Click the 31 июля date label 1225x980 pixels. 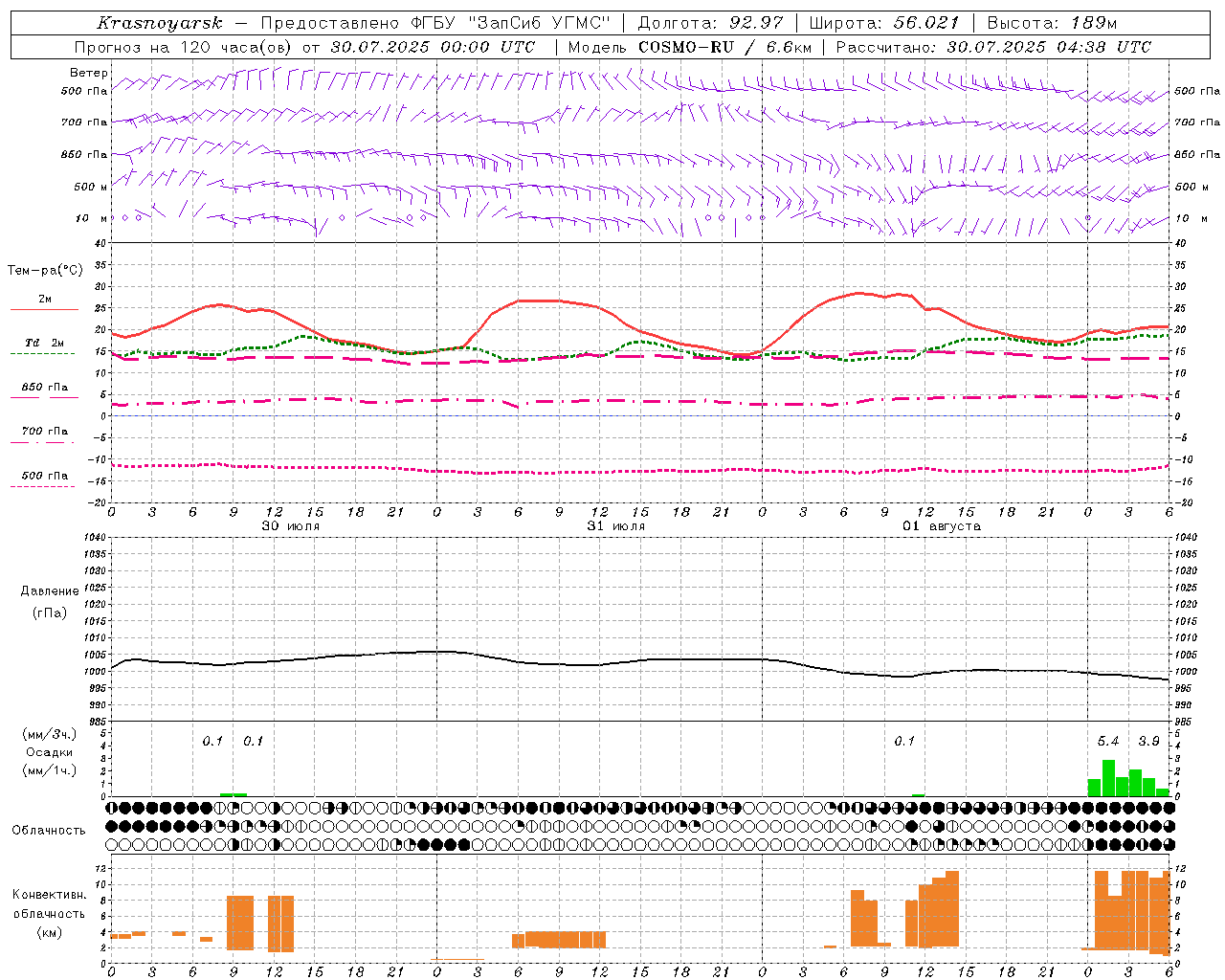pyautogui.click(x=616, y=526)
